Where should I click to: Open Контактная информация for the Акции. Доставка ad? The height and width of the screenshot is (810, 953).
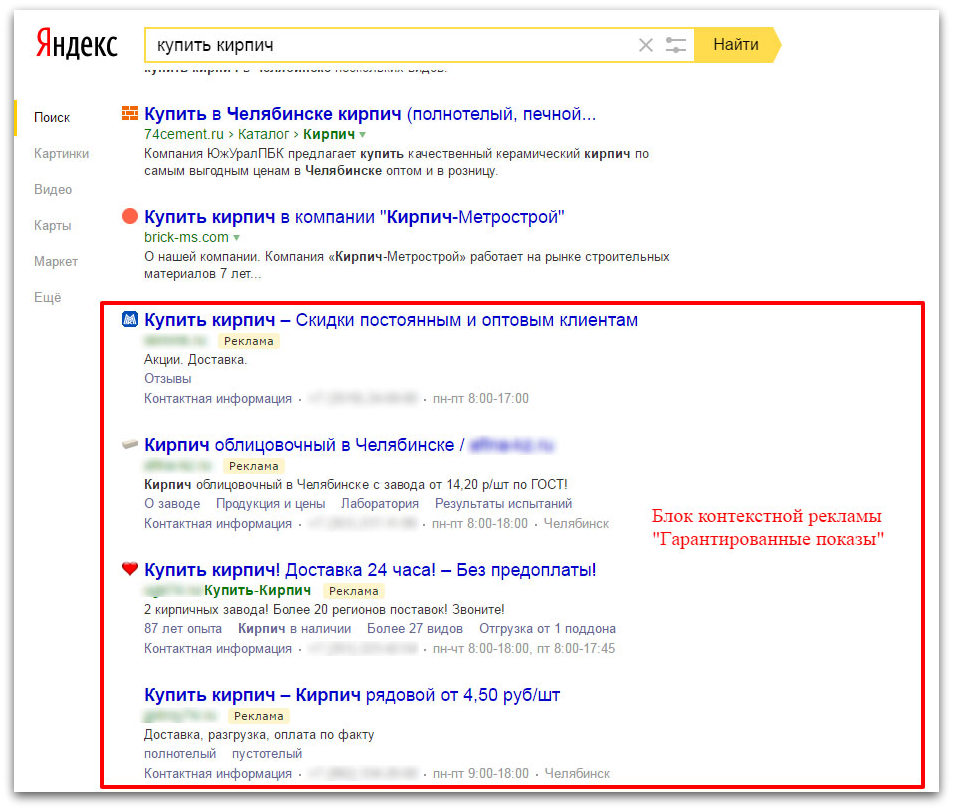click(x=218, y=399)
